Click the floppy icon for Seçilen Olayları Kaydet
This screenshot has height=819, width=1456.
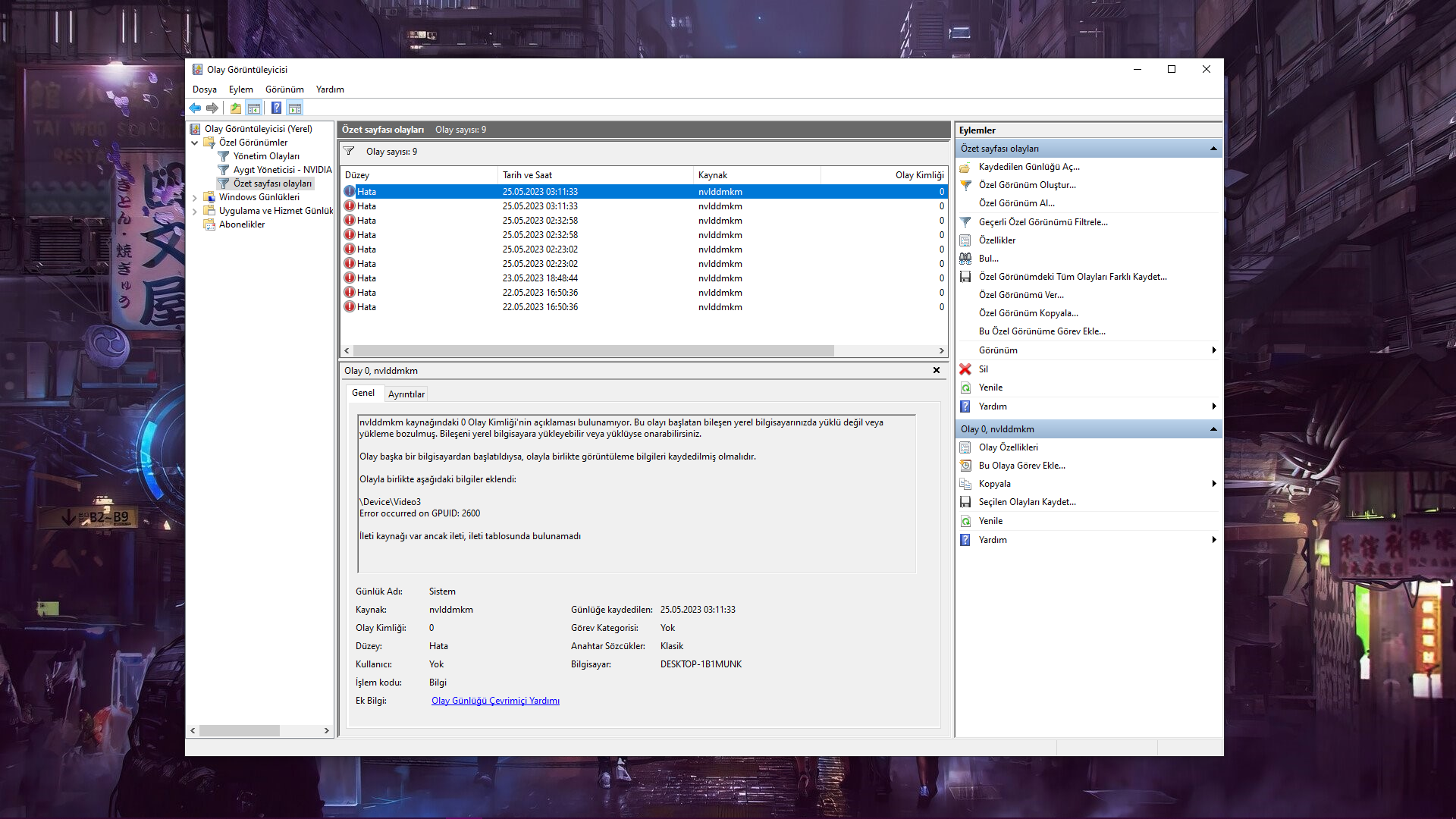tap(965, 502)
